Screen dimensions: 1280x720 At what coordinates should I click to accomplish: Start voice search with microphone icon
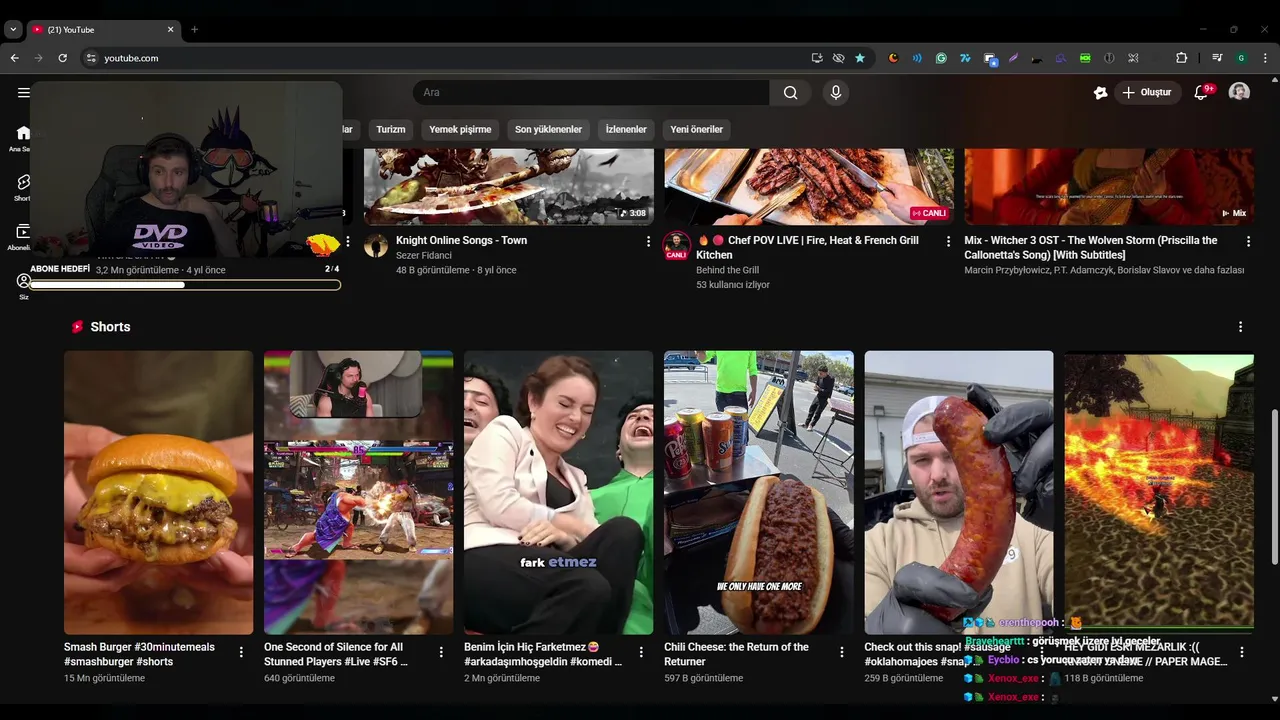click(836, 92)
